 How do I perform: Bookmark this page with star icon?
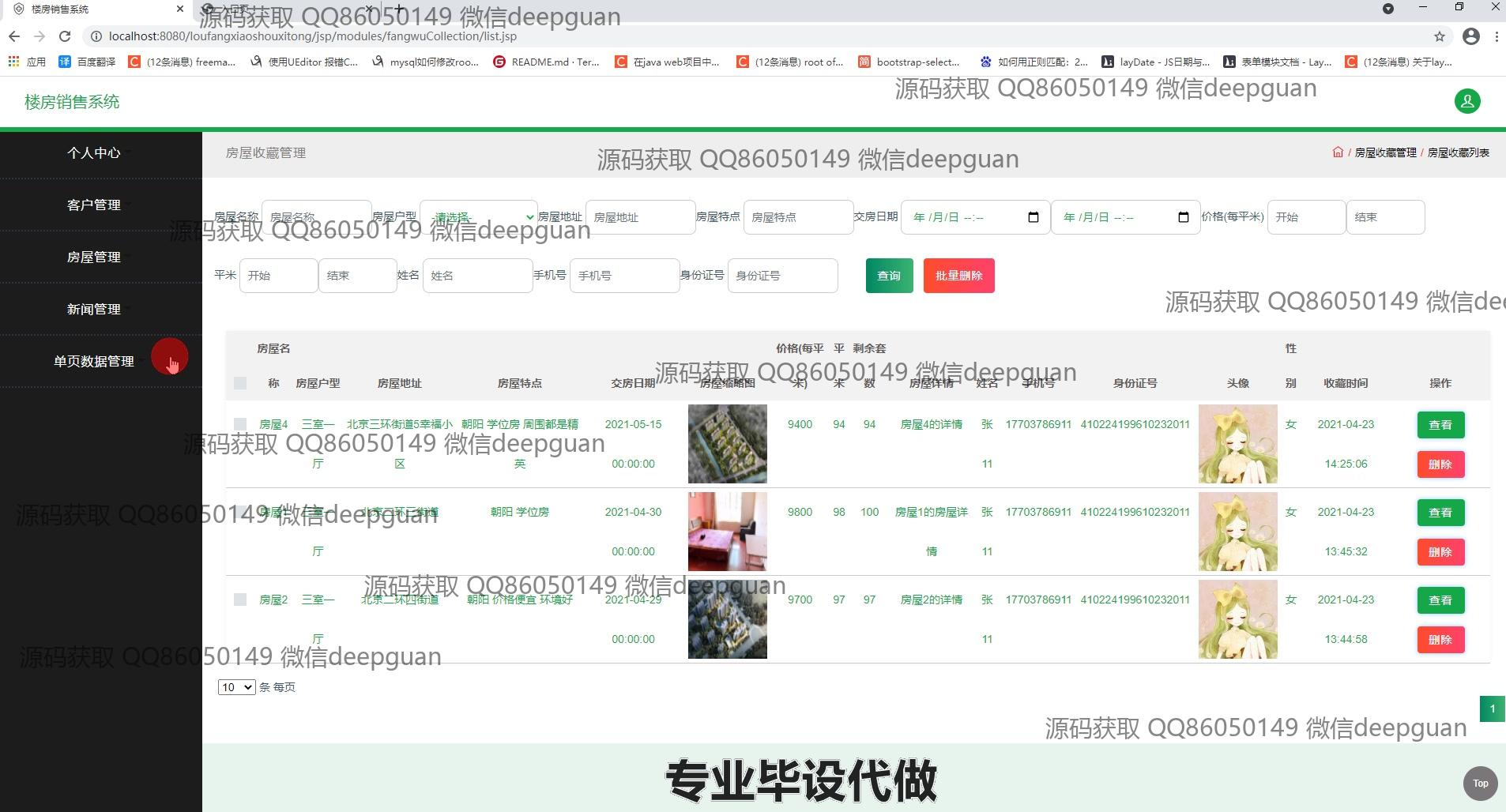coord(1439,36)
